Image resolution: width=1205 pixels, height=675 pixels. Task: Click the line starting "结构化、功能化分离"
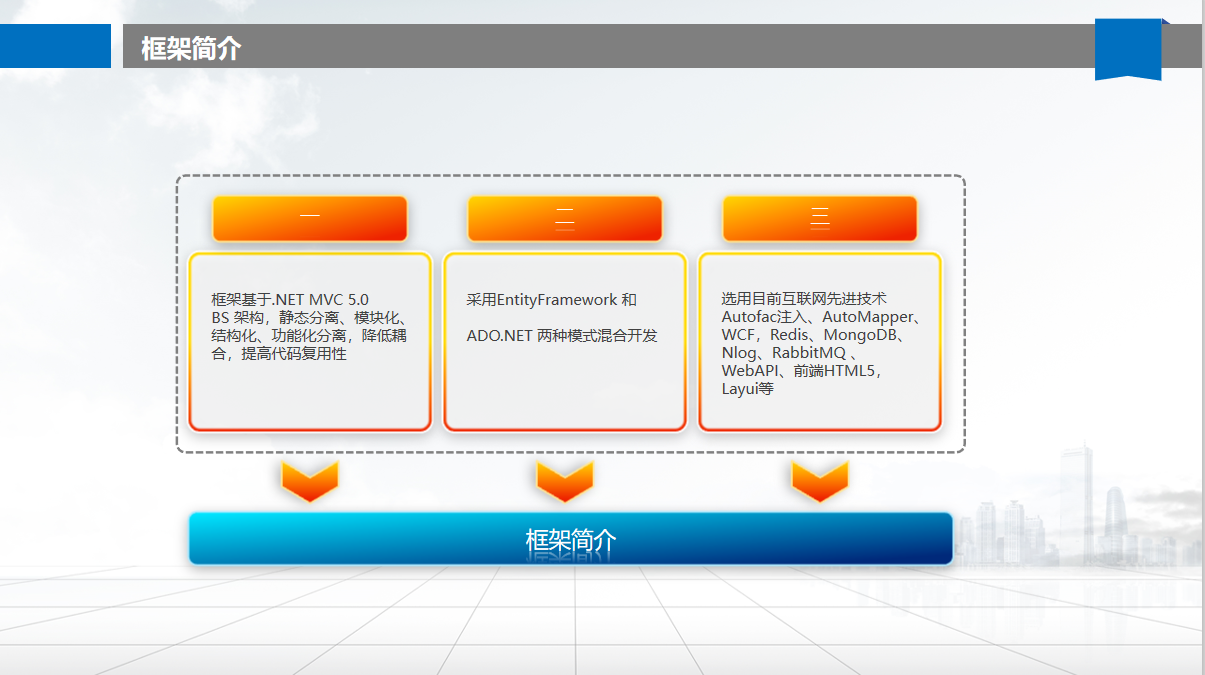(309, 335)
